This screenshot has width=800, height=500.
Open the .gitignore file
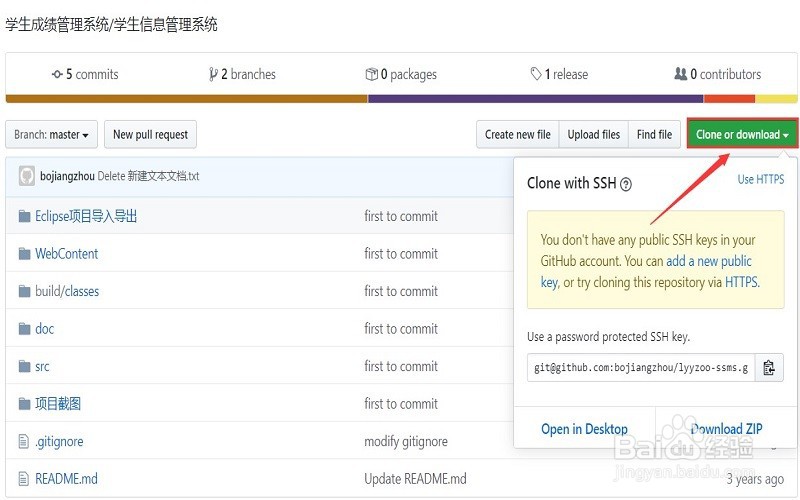[59, 441]
